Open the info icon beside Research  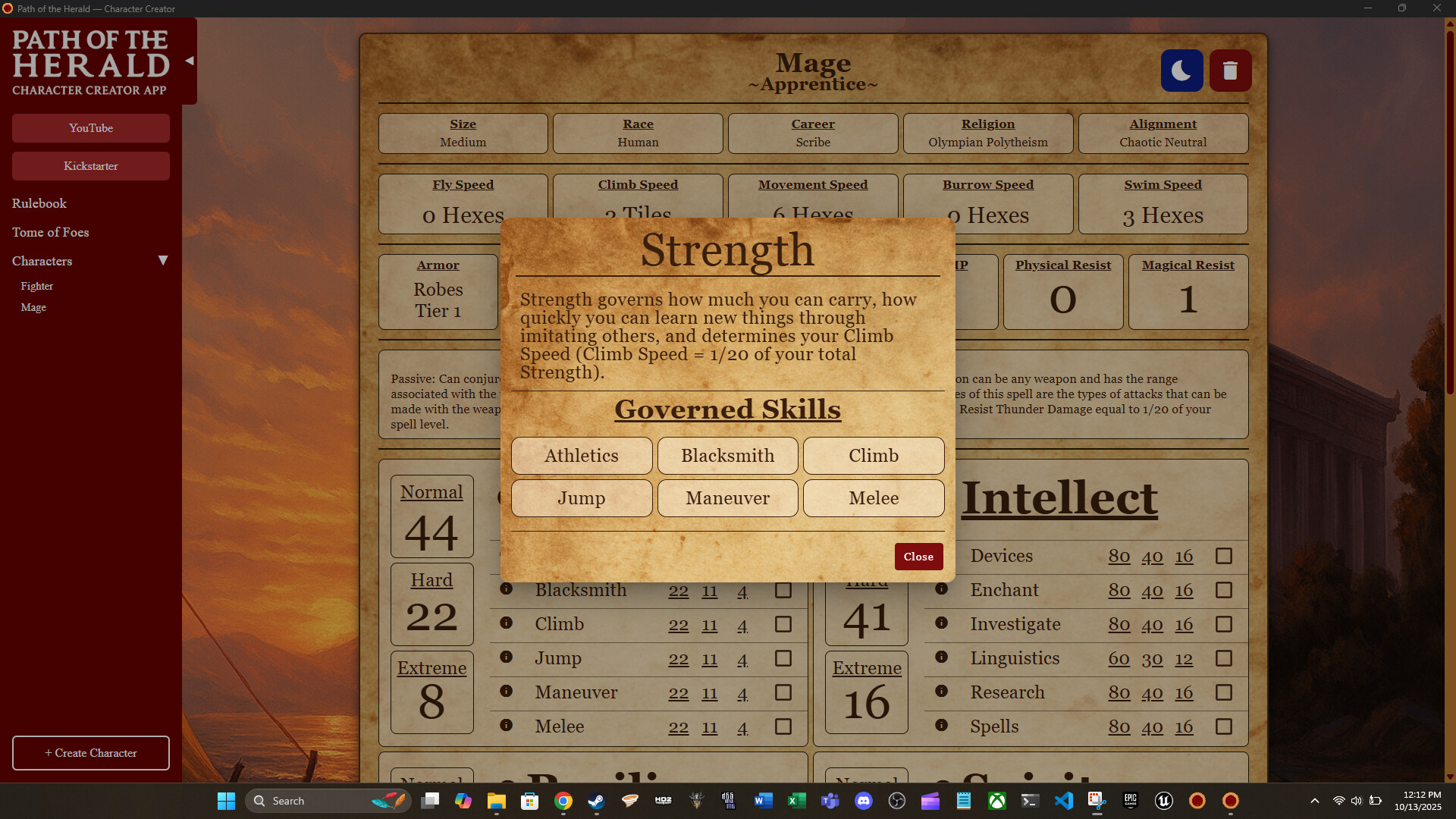point(942,692)
